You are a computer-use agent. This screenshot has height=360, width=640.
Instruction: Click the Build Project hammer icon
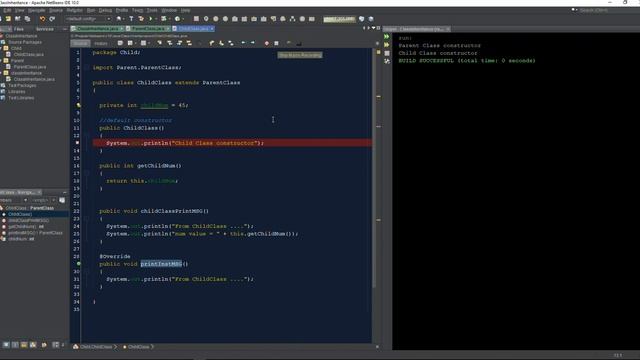pyautogui.click(x=131, y=19)
